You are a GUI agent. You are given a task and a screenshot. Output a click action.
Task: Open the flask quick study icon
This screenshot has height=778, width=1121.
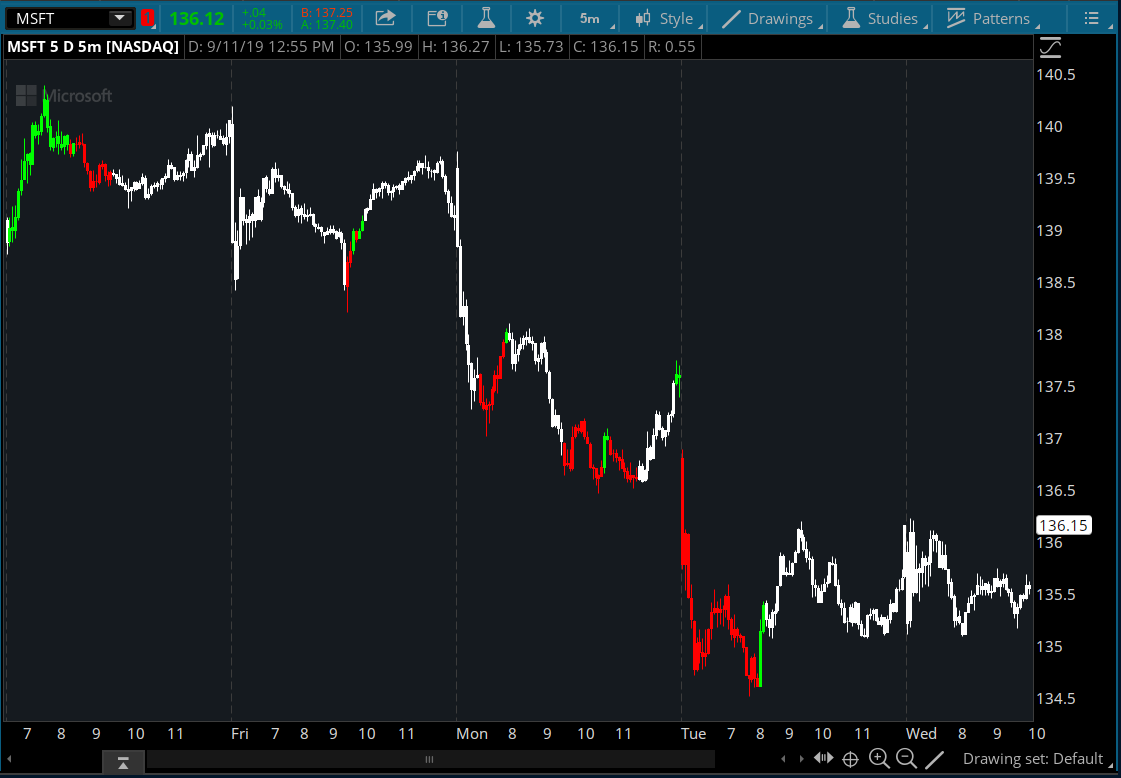tap(486, 18)
